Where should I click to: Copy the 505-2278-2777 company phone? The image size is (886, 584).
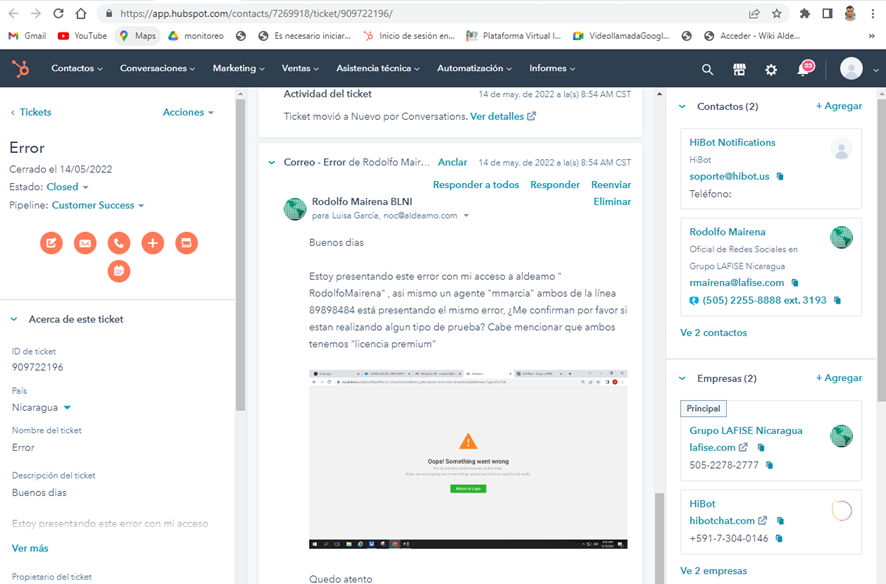tap(769, 465)
